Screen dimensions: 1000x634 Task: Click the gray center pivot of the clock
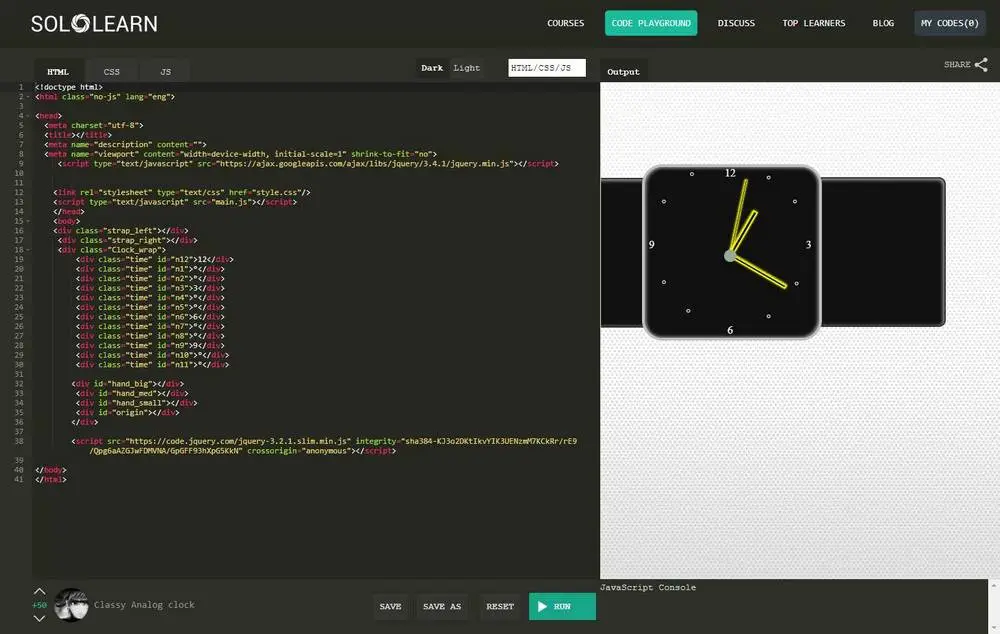(730, 256)
